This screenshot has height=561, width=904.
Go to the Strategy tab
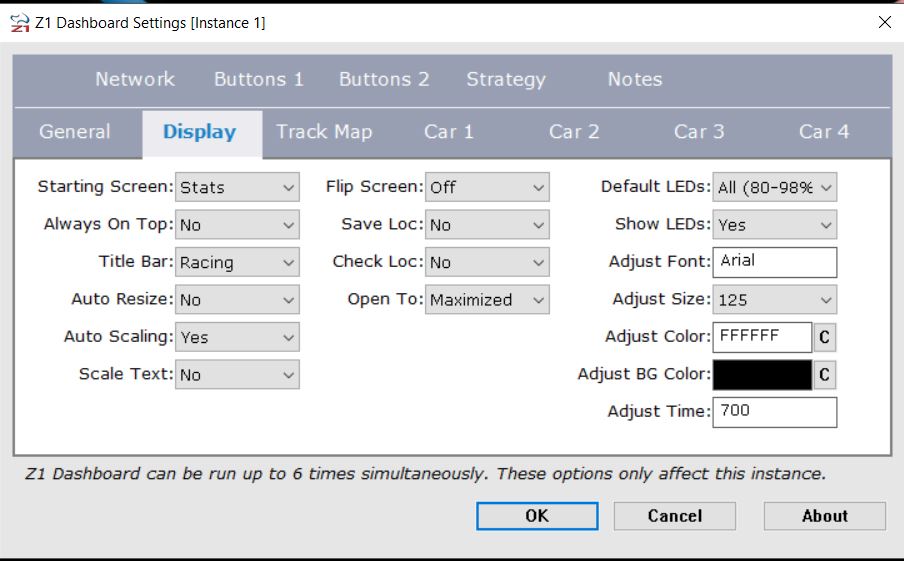506,79
